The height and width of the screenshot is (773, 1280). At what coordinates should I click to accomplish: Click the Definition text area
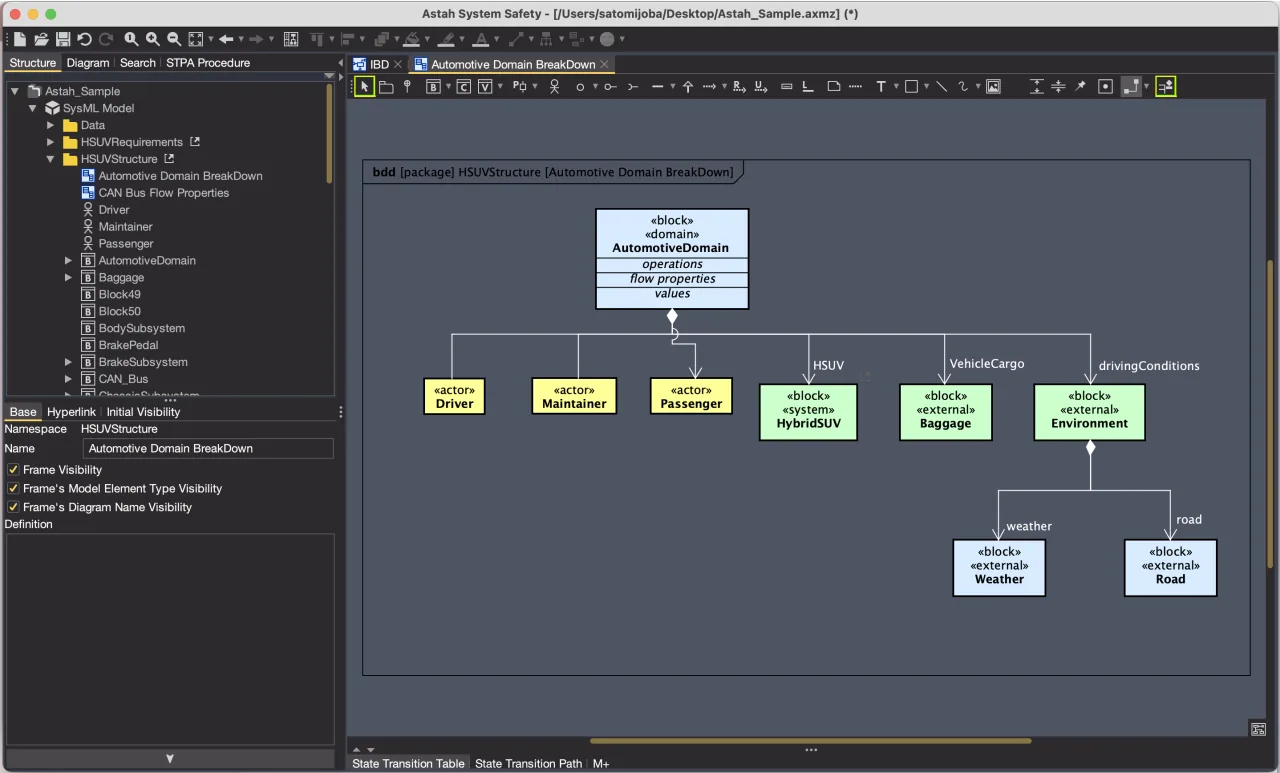[x=170, y=638]
